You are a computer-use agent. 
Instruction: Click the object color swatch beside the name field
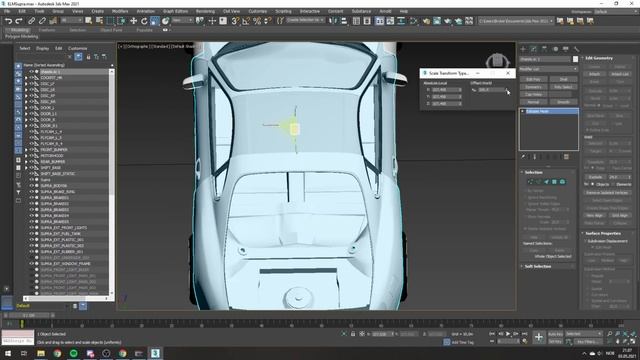[576, 59]
